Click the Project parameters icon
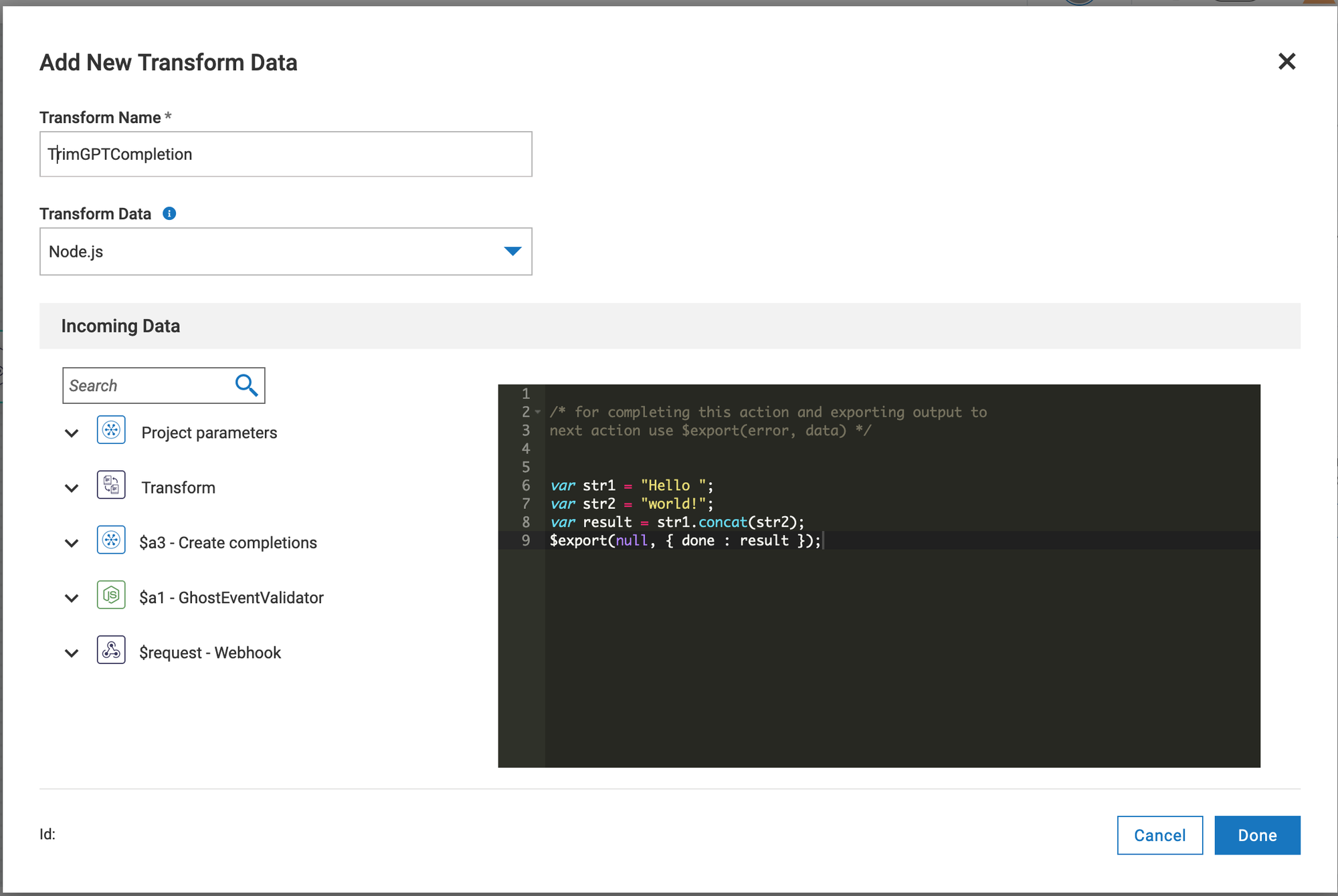This screenshot has width=1338, height=896. [x=111, y=430]
